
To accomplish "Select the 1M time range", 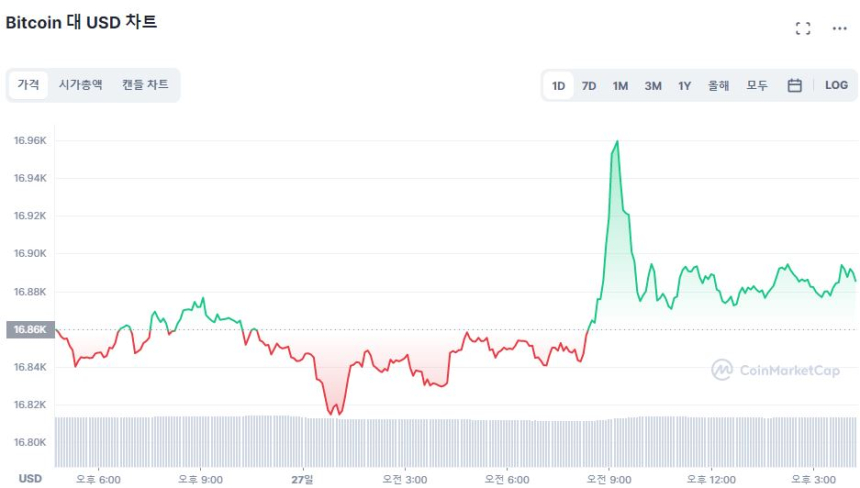I will [620, 86].
